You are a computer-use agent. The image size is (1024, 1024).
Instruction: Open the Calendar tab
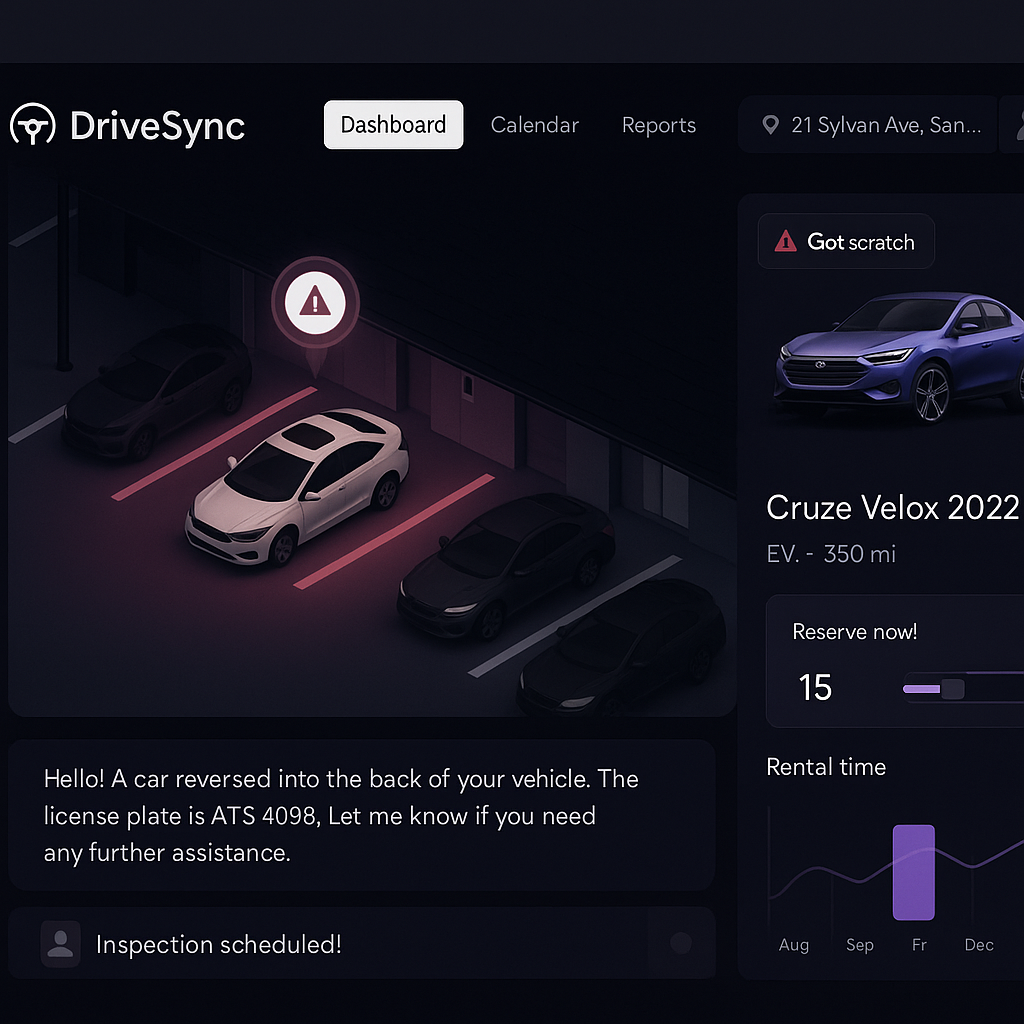pos(534,124)
